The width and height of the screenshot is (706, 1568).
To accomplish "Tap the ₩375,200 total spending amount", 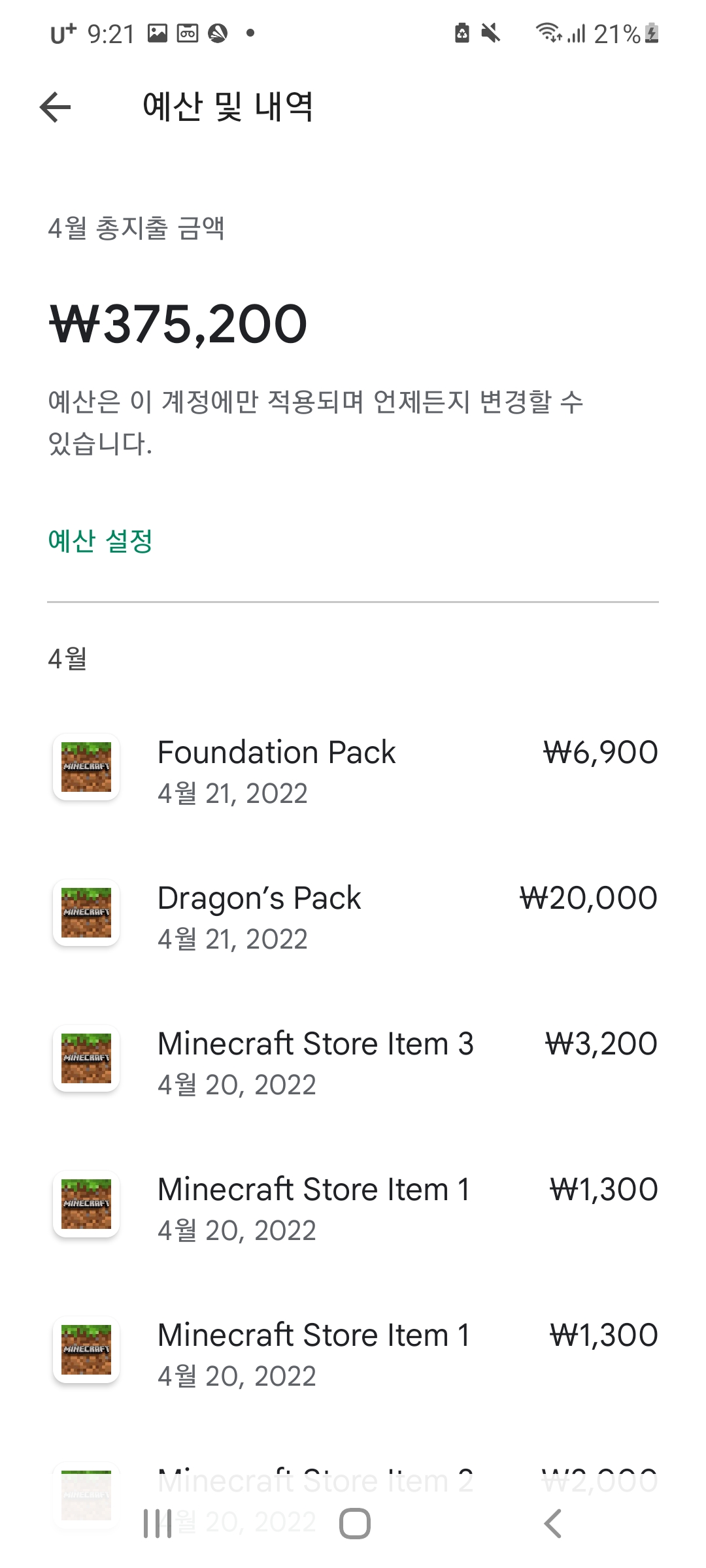I will point(178,324).
